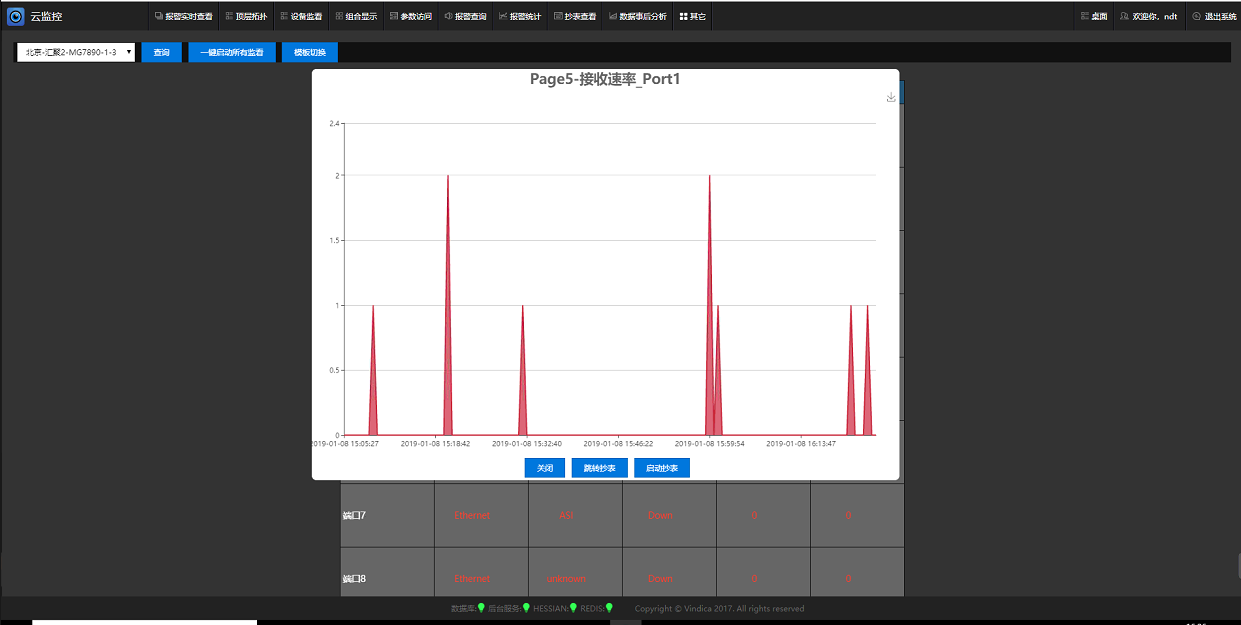Click the 一键启动所有监看 button
Viewport: 1241px width, 625px height.
pos(232,52)
